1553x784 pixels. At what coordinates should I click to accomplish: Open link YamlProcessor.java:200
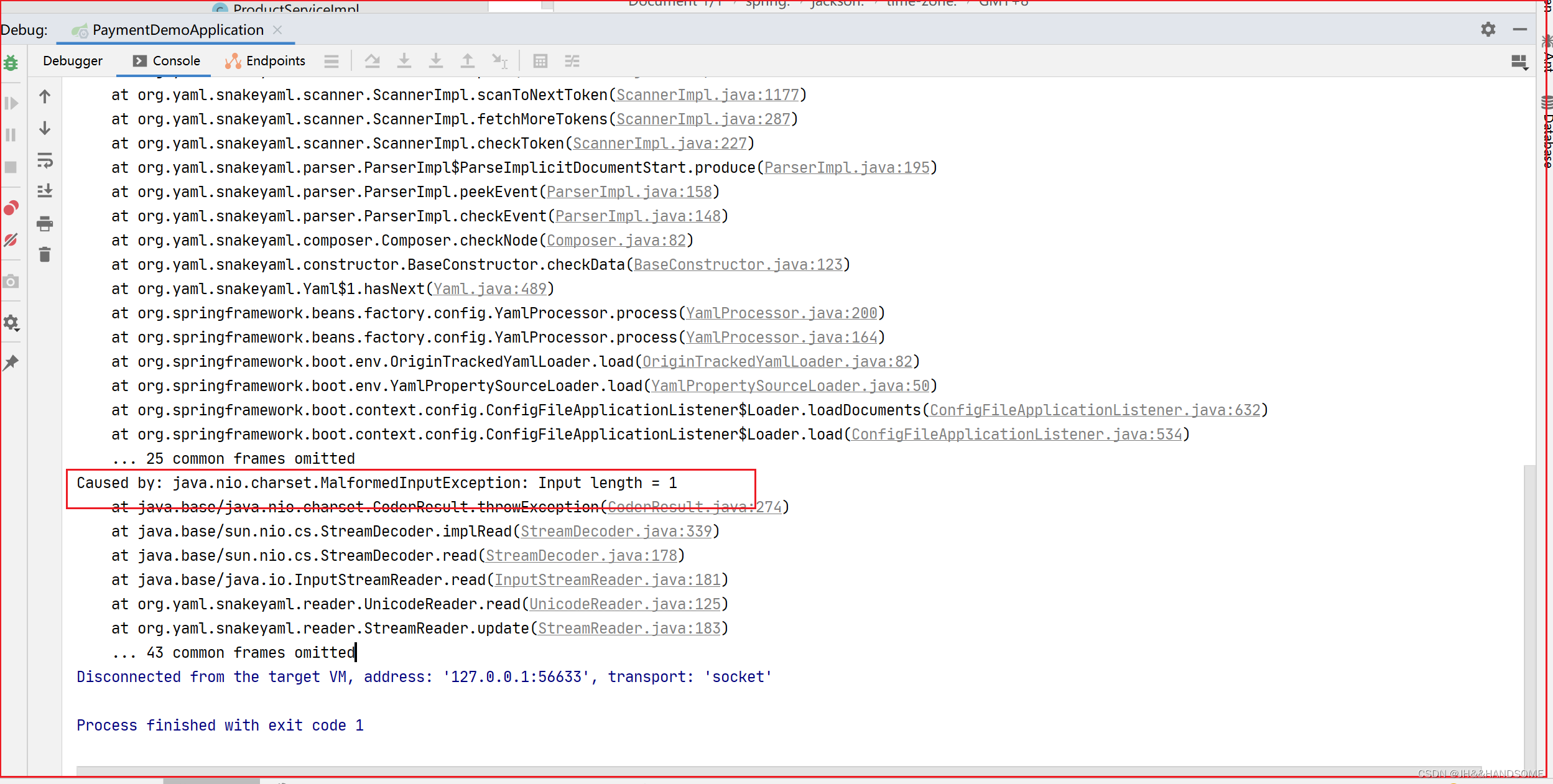(x=781, y=313)
